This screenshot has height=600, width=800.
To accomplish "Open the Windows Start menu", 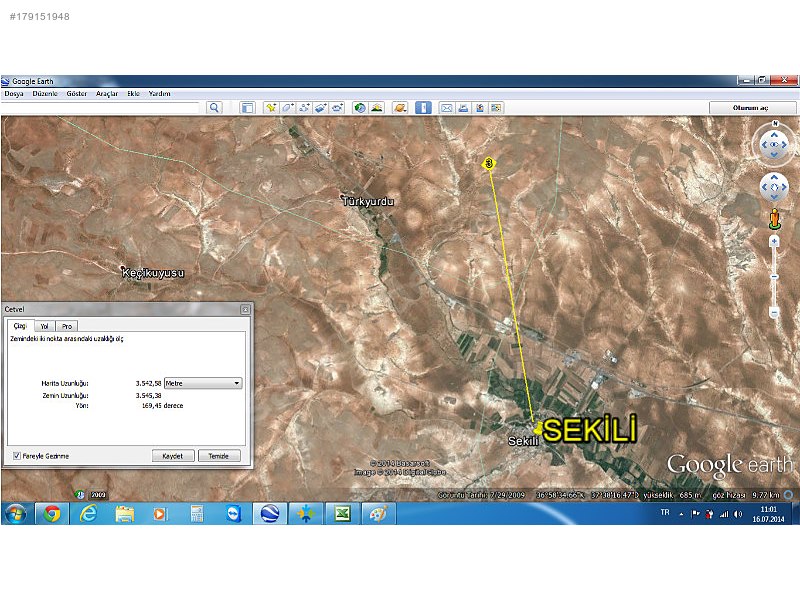I will coord(16,513).
